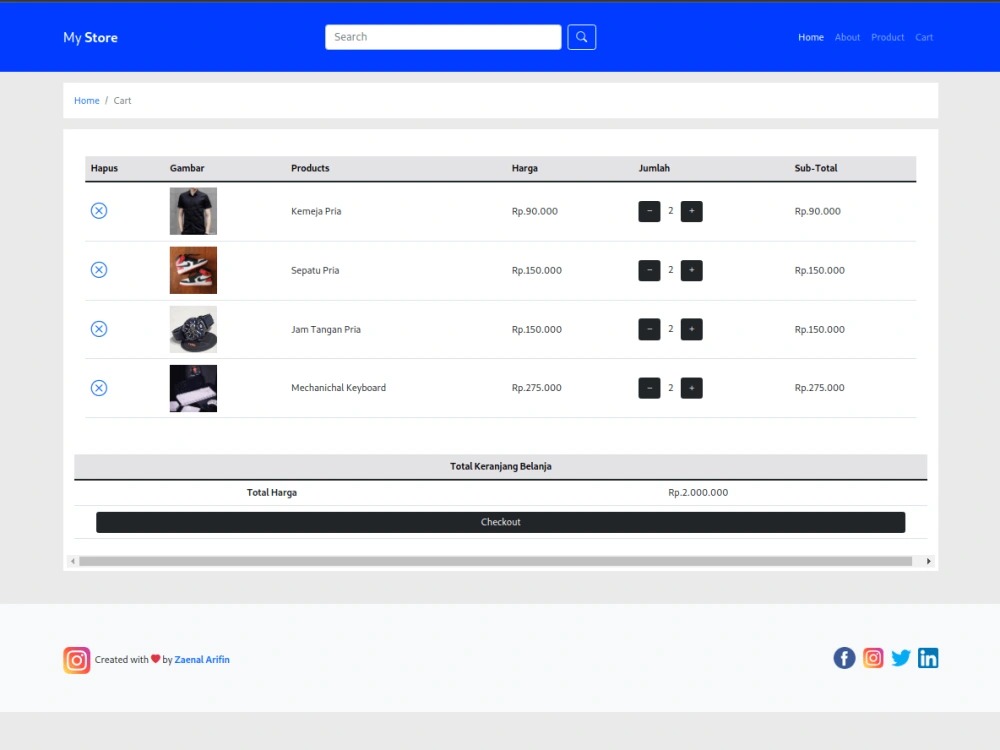Image resolution: width=1000 pixels, height=750 pixels.
Task: Open the About navbar item
Action: pyautogui.click(x=847, y=37)
